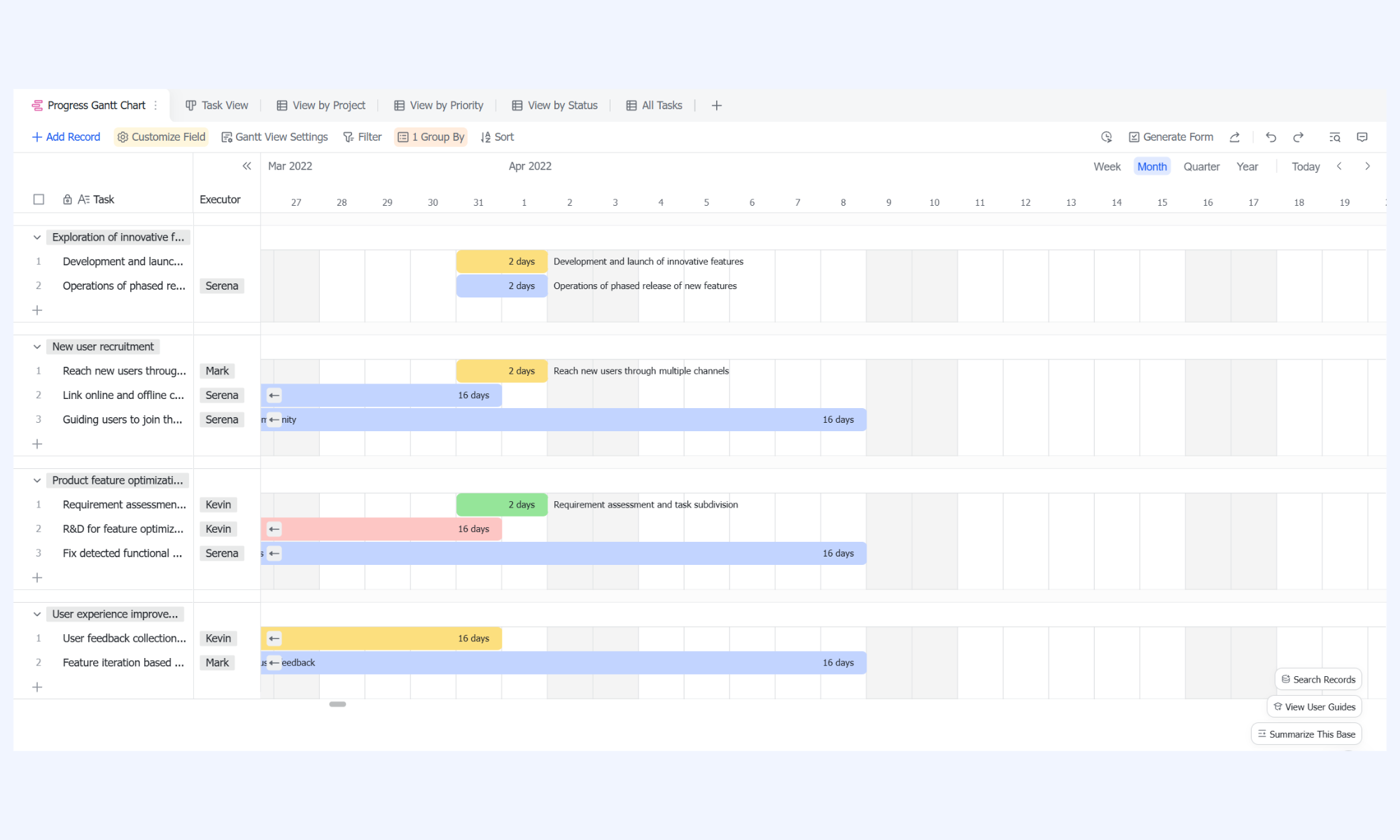This screenshot has width=1400, height=840.
Task: Select yellow bar for Development and launch task
Action: (x=501, y=262)
